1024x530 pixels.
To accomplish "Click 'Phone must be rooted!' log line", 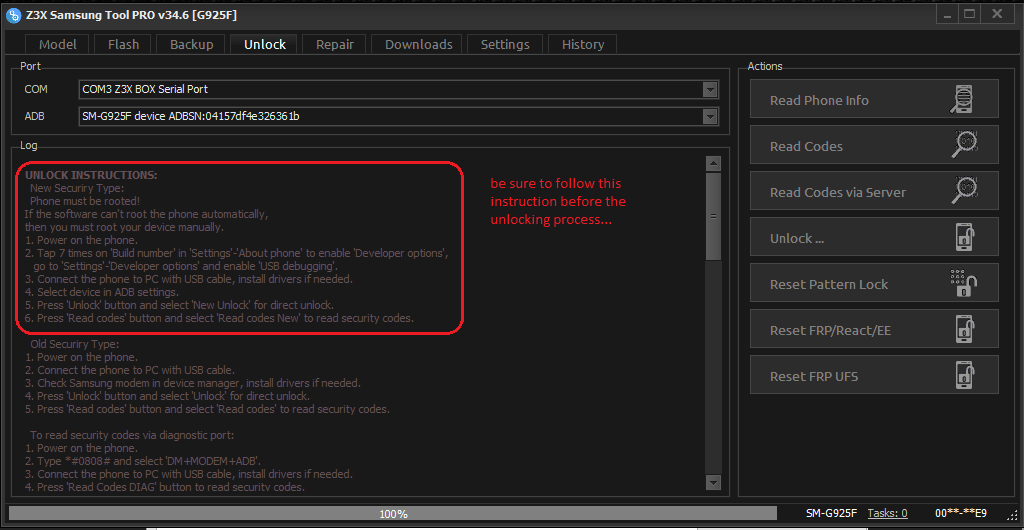I will [85, 201].
